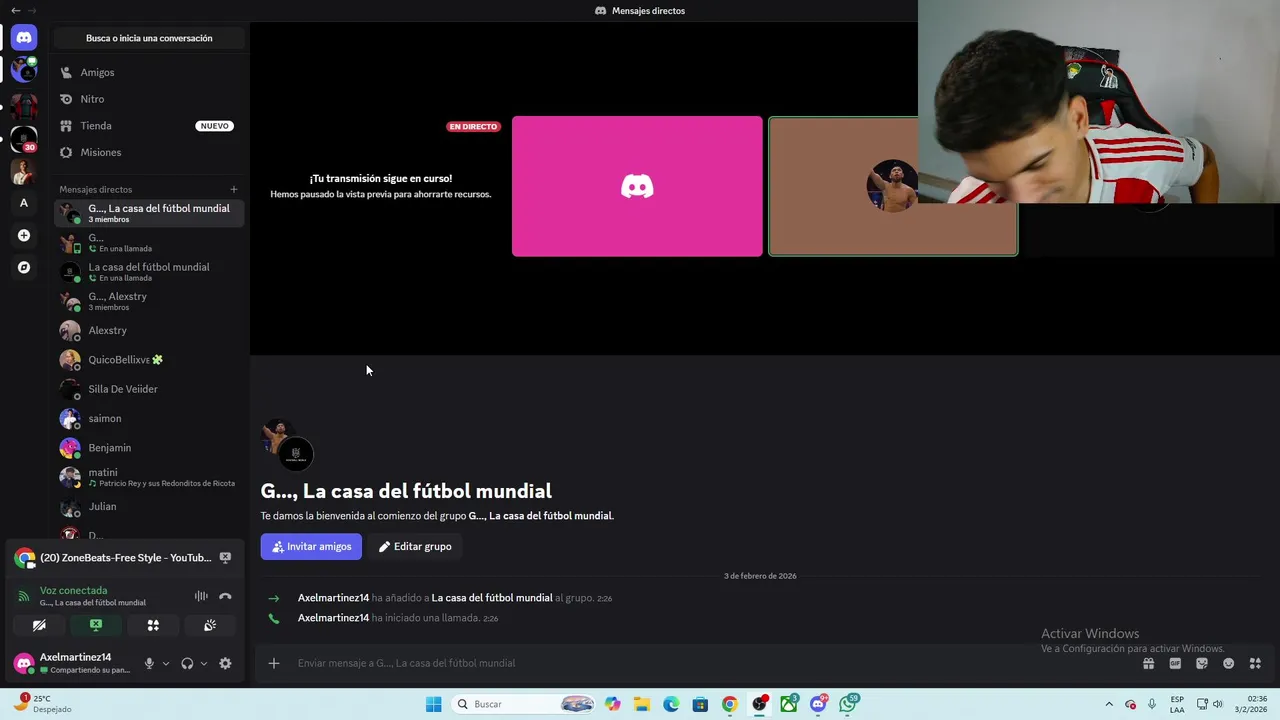1280x720 pixels.
Task: Open emoji picker
Action: [x=1228, y=663]
